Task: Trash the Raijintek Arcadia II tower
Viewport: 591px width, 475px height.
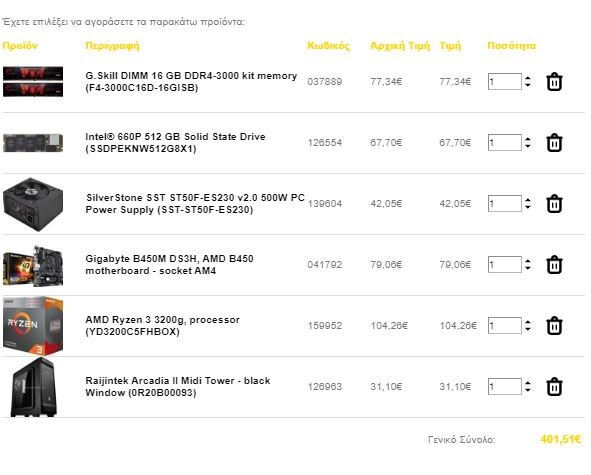Action: click(554, 387)
